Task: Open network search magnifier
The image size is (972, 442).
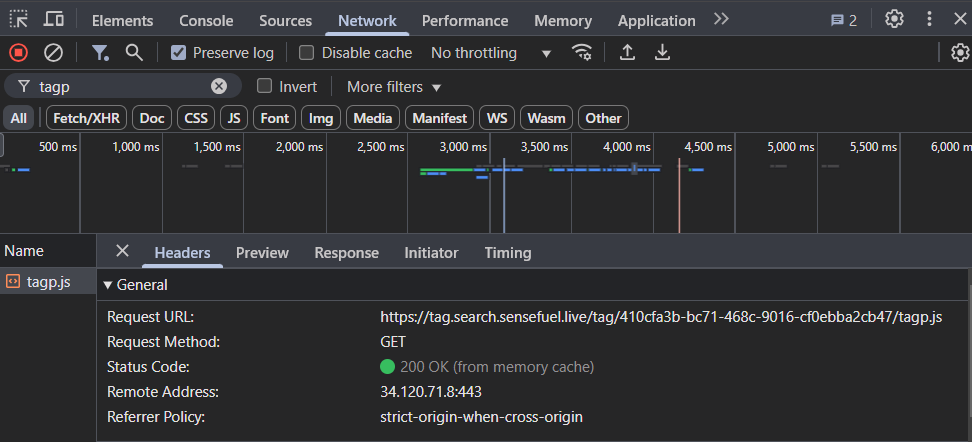Action: (x=133, y=53)
